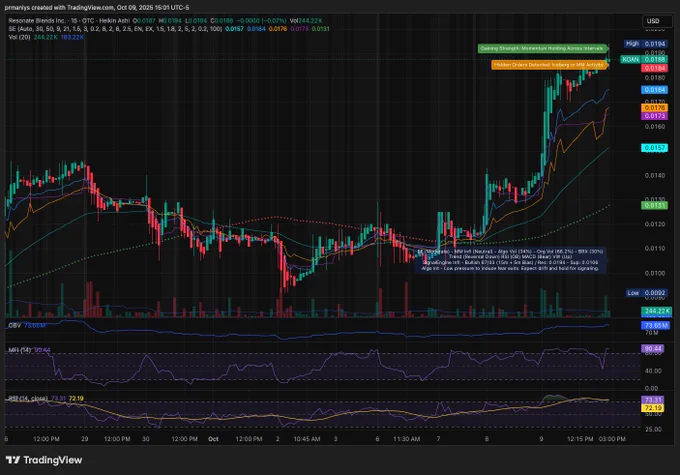Click the 73.31 RSI axis label
The width and height of the screenshot is (680, 475).
pyautogui.click(x=653, y=400)
